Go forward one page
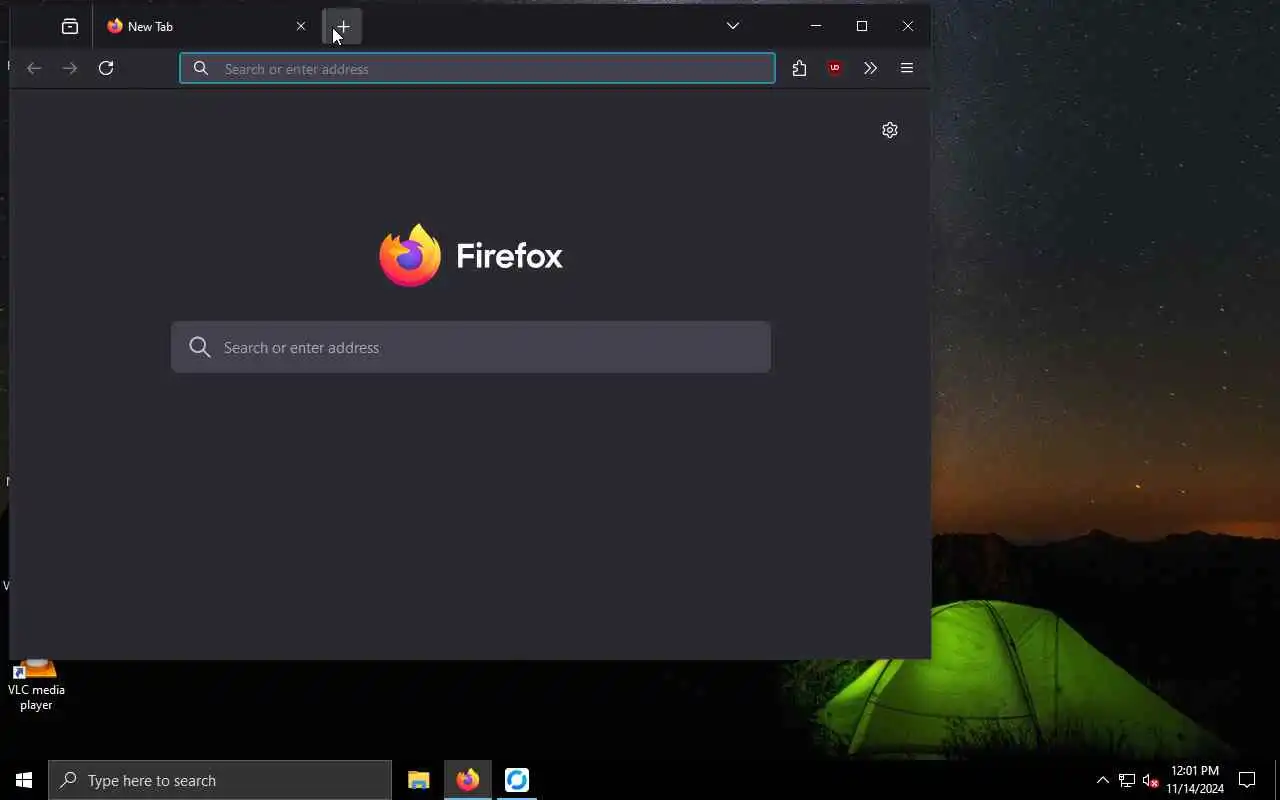 click(70, 68)
